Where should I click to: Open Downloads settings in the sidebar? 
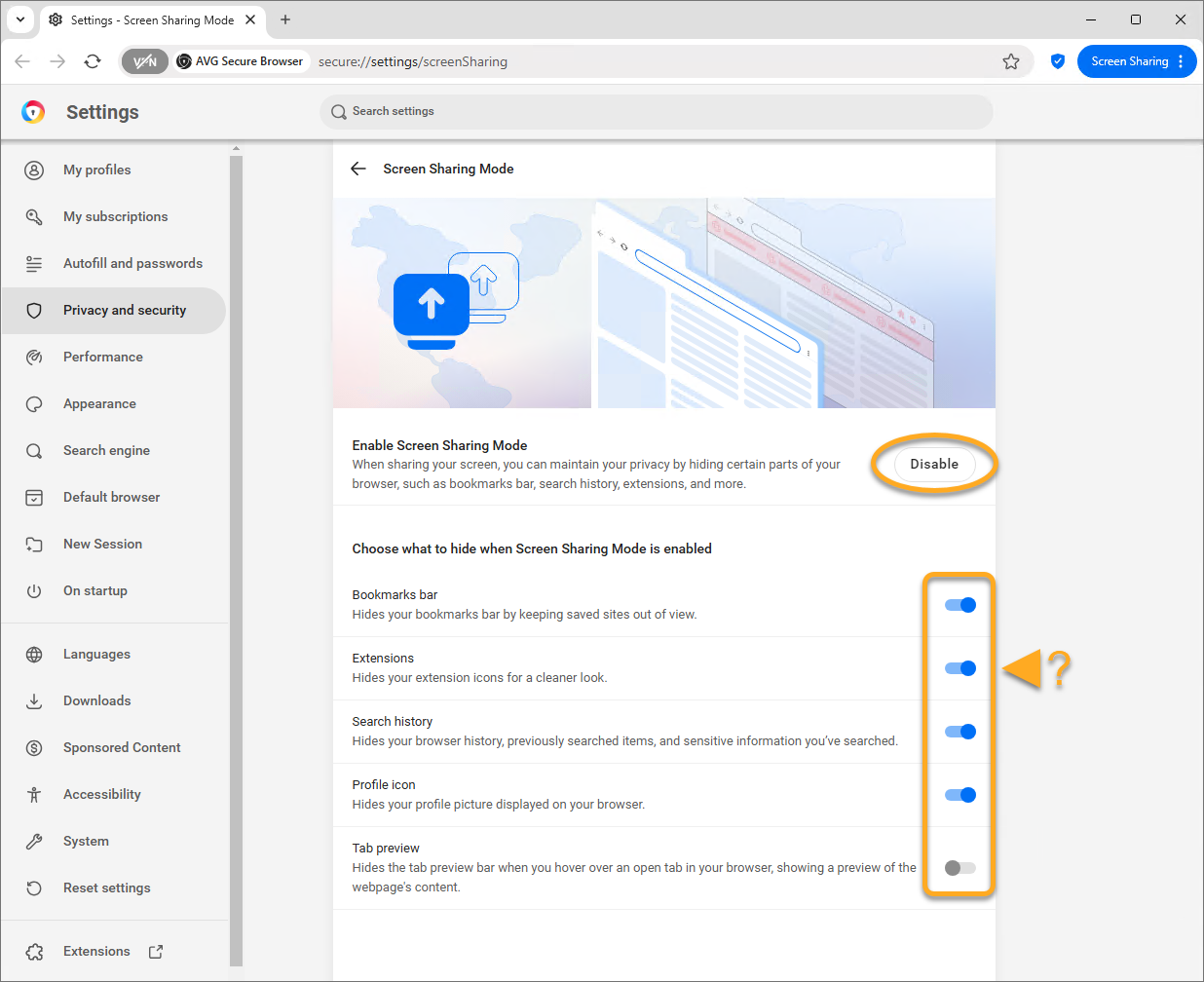tap(96, 701)
